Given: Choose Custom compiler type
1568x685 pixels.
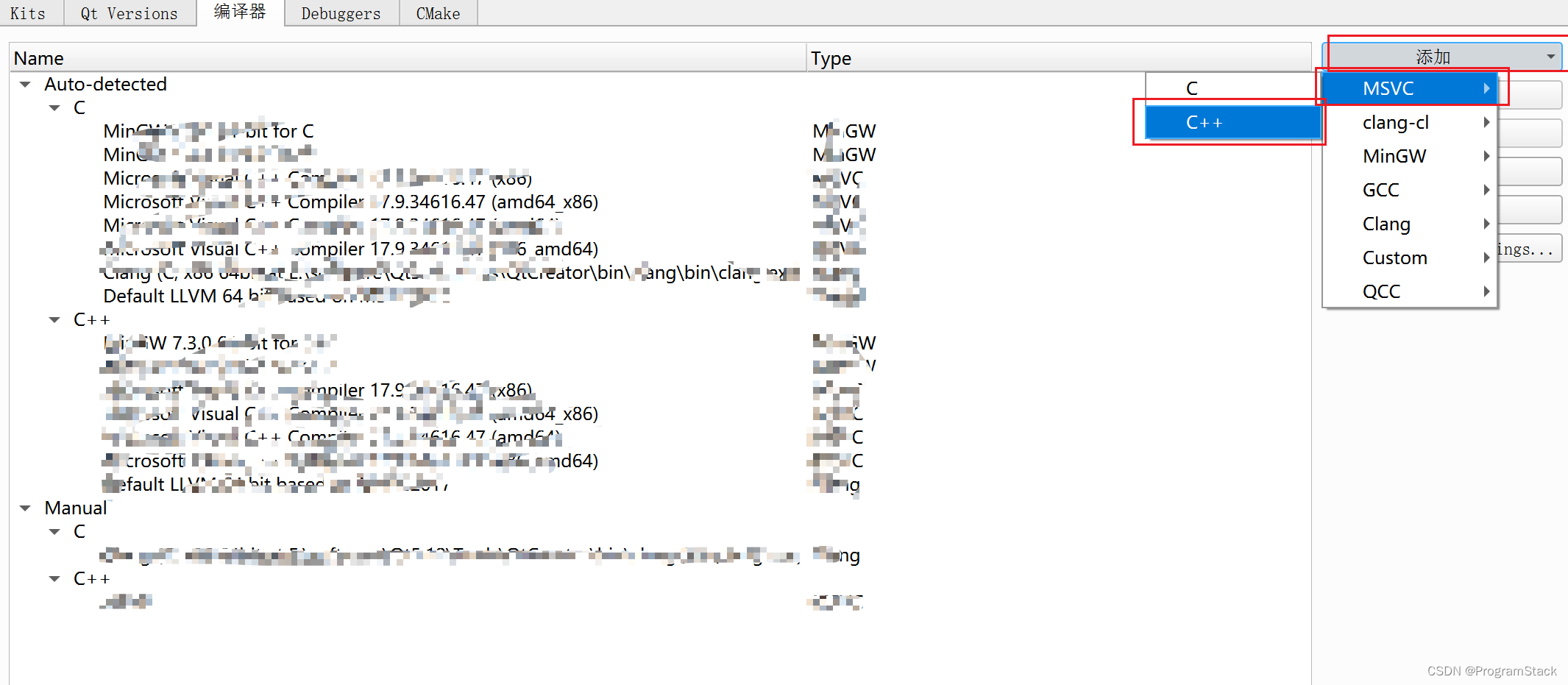Looking at the screenshot, I should click(x=1395, y=257).
